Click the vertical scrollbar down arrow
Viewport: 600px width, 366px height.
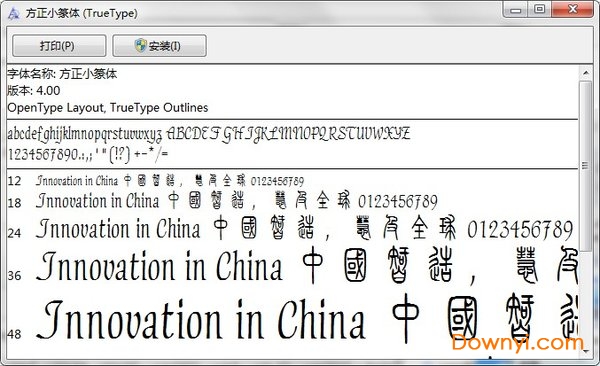coord(585,351)
